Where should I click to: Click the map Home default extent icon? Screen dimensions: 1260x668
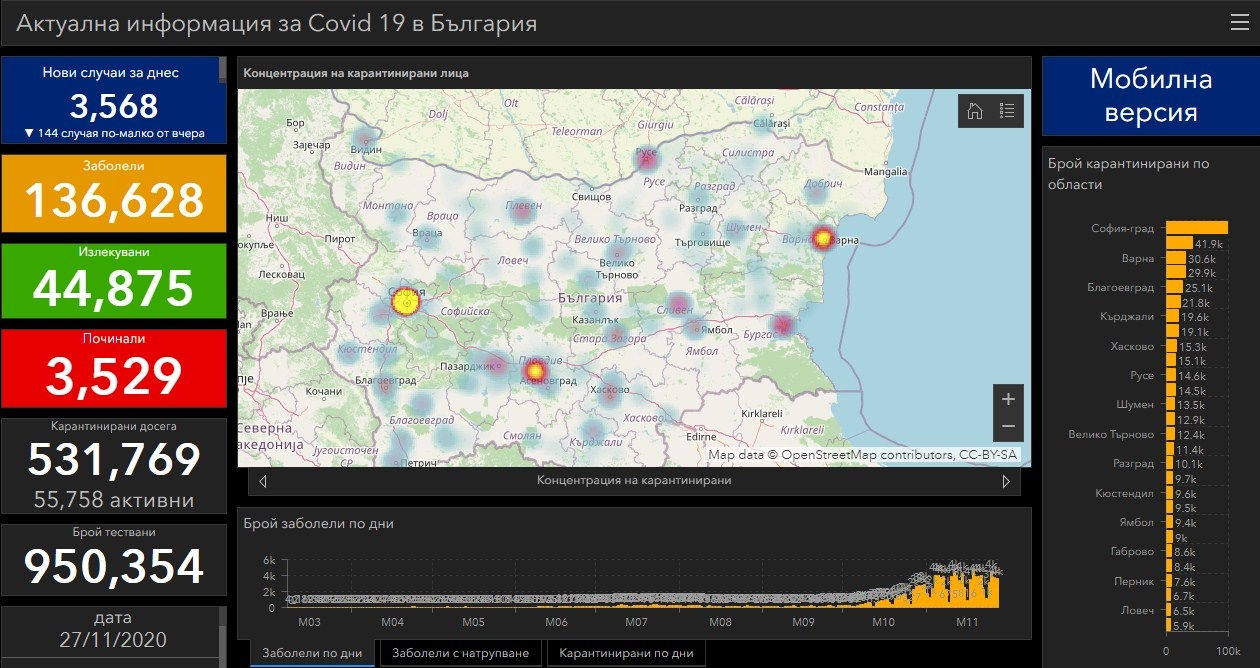tap(974, 111)
